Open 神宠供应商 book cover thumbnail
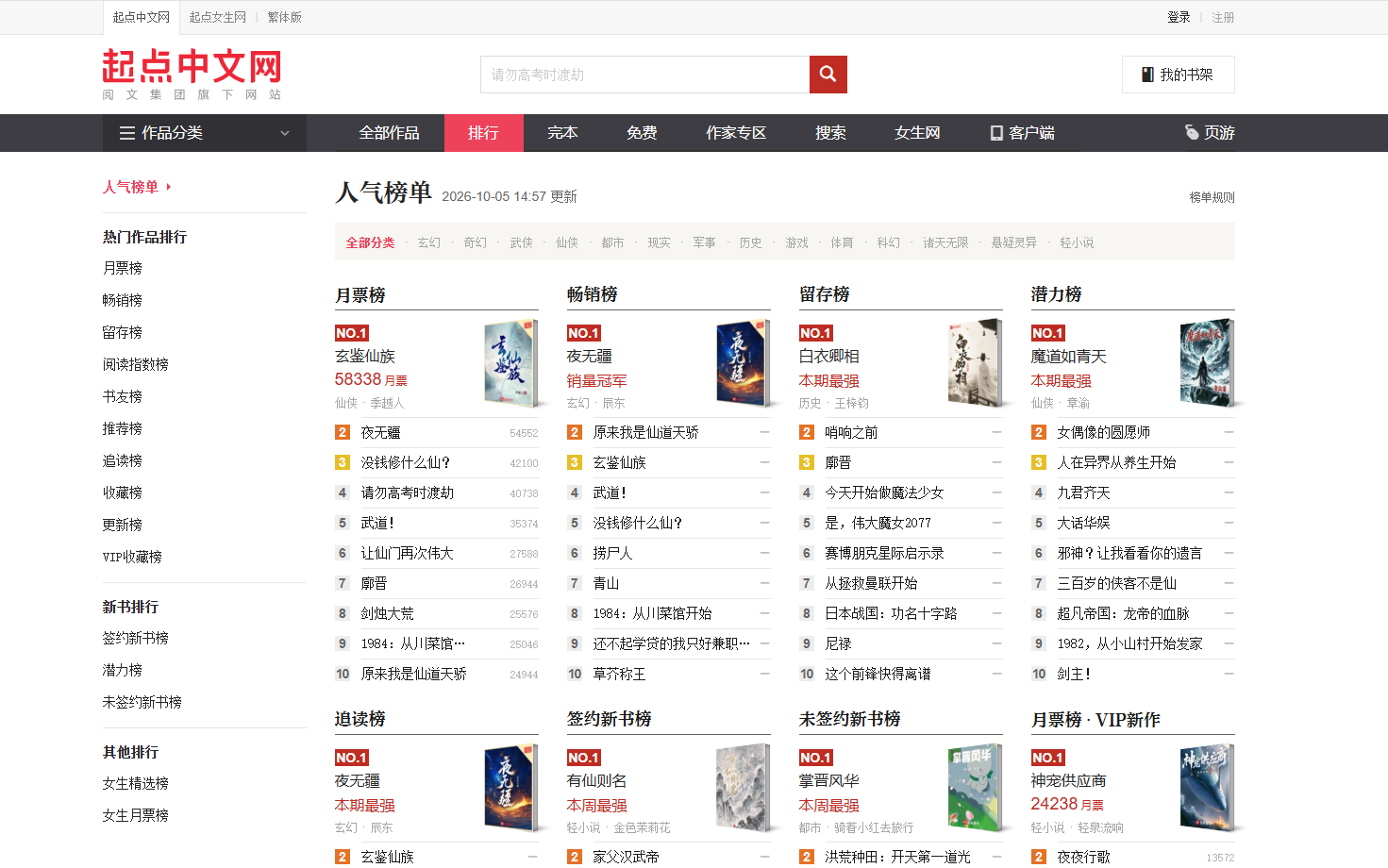This screenshot has width=1388, height=868. [x=1207, y=788]
